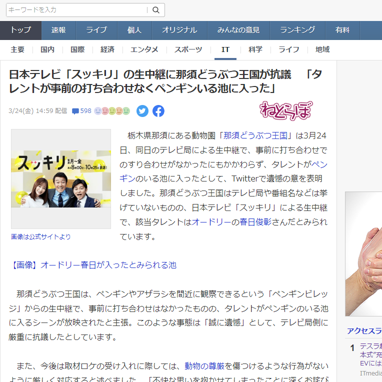Select the スポーツ category

188,50
